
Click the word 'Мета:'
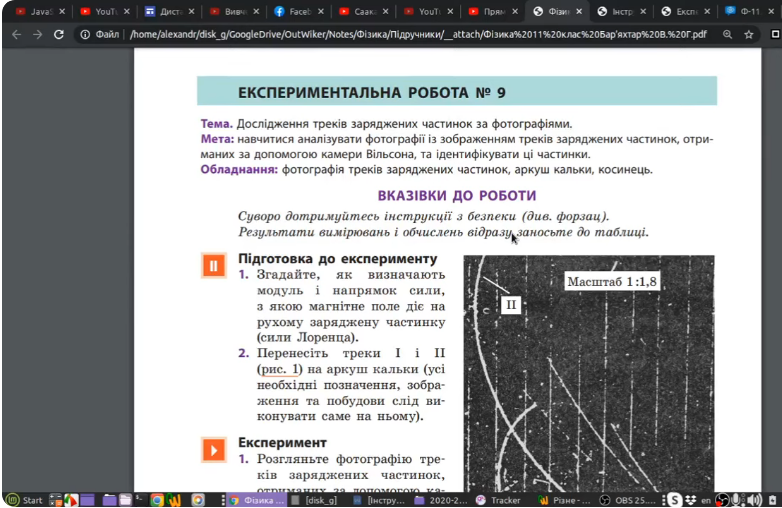[x=217, y=139]
